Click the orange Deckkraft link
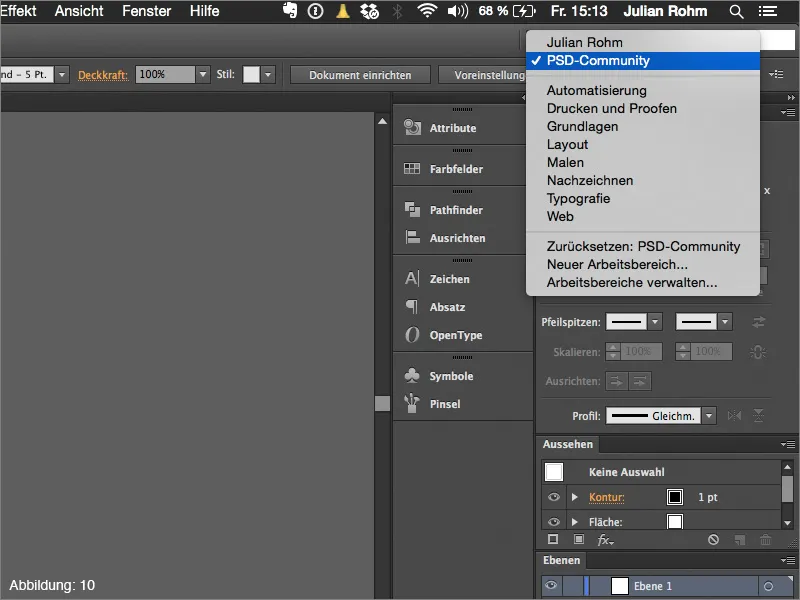 tap(103, 75)
